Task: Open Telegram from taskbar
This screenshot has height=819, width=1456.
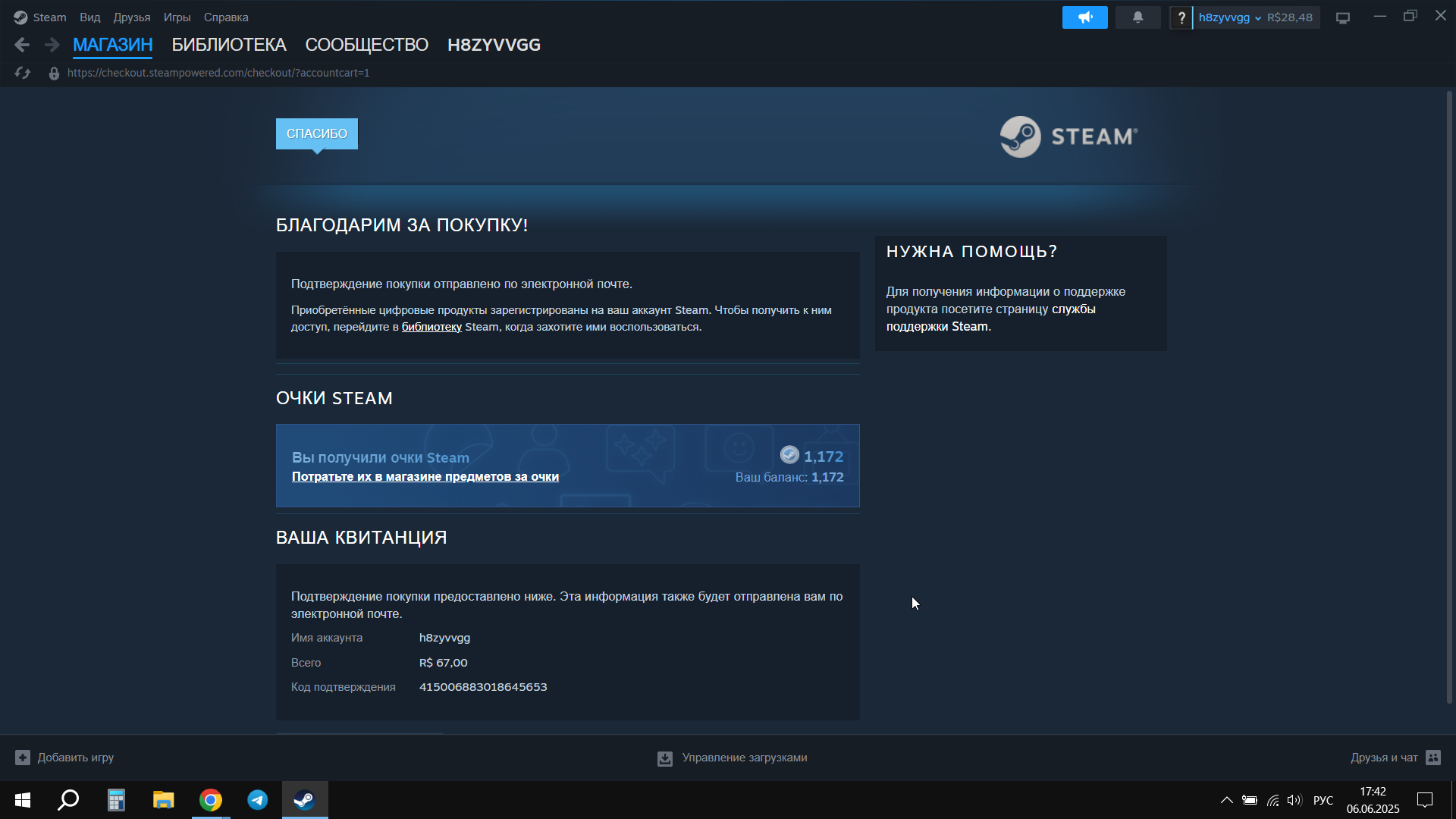Action: coord(258,800)
